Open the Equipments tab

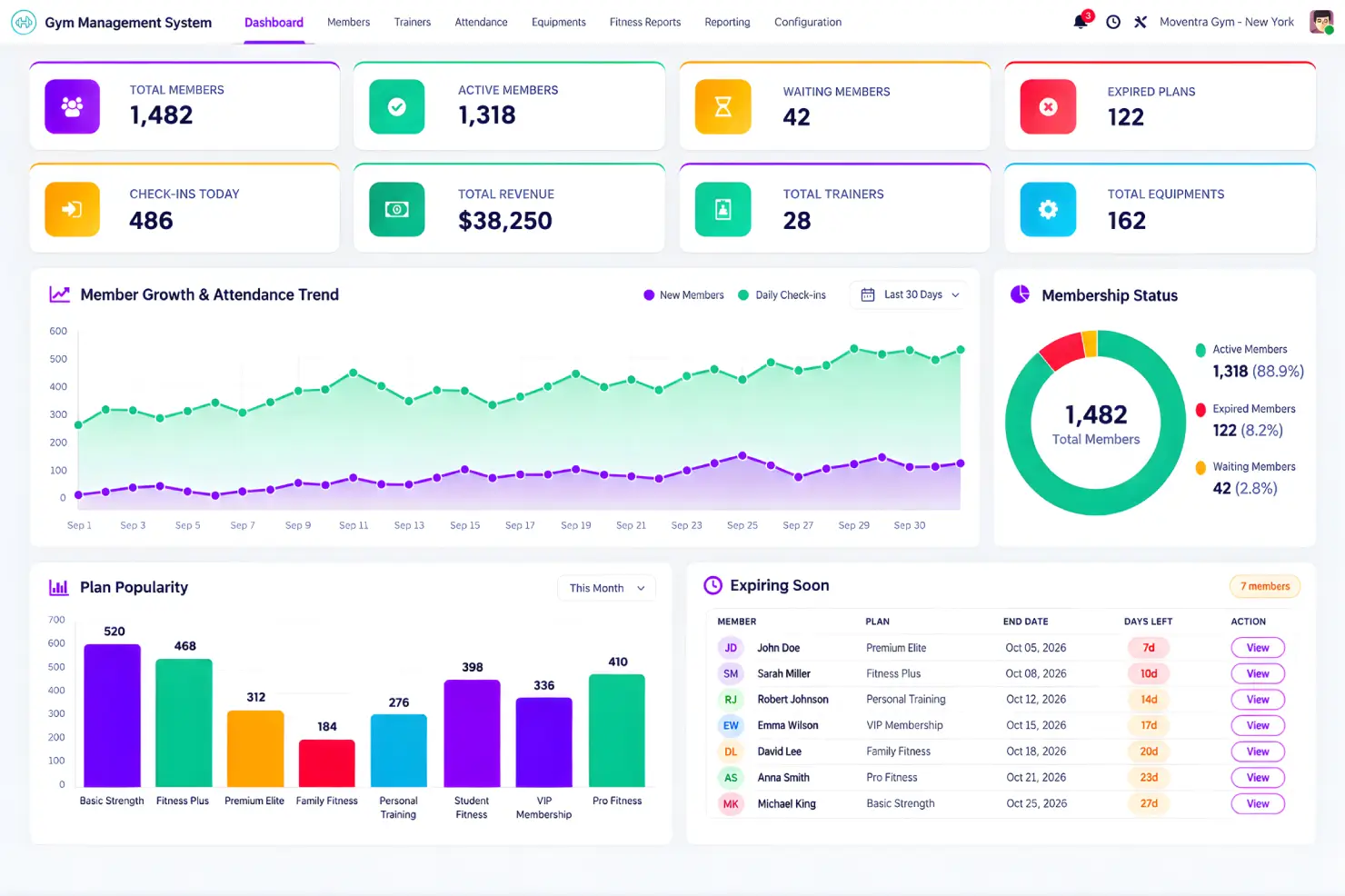coord(559,22)
